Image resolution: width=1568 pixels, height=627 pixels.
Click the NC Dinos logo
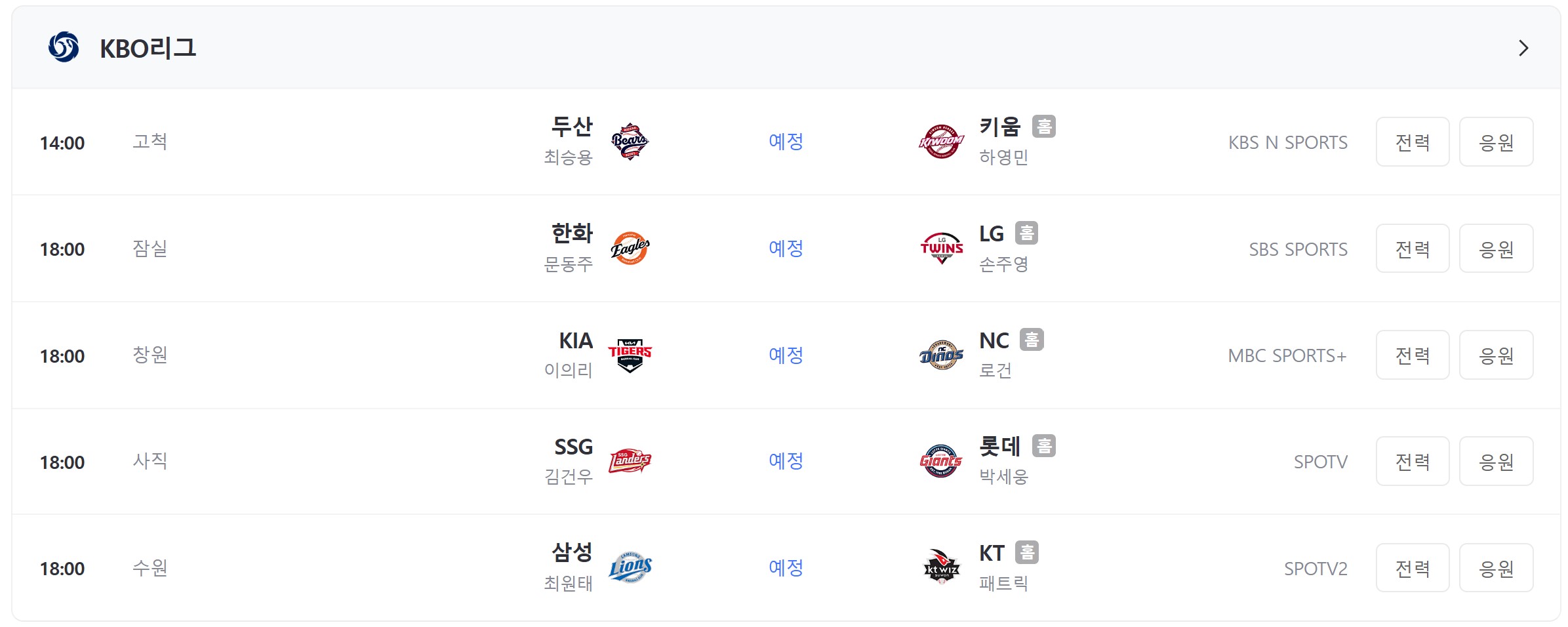click(x=941, y=355)
